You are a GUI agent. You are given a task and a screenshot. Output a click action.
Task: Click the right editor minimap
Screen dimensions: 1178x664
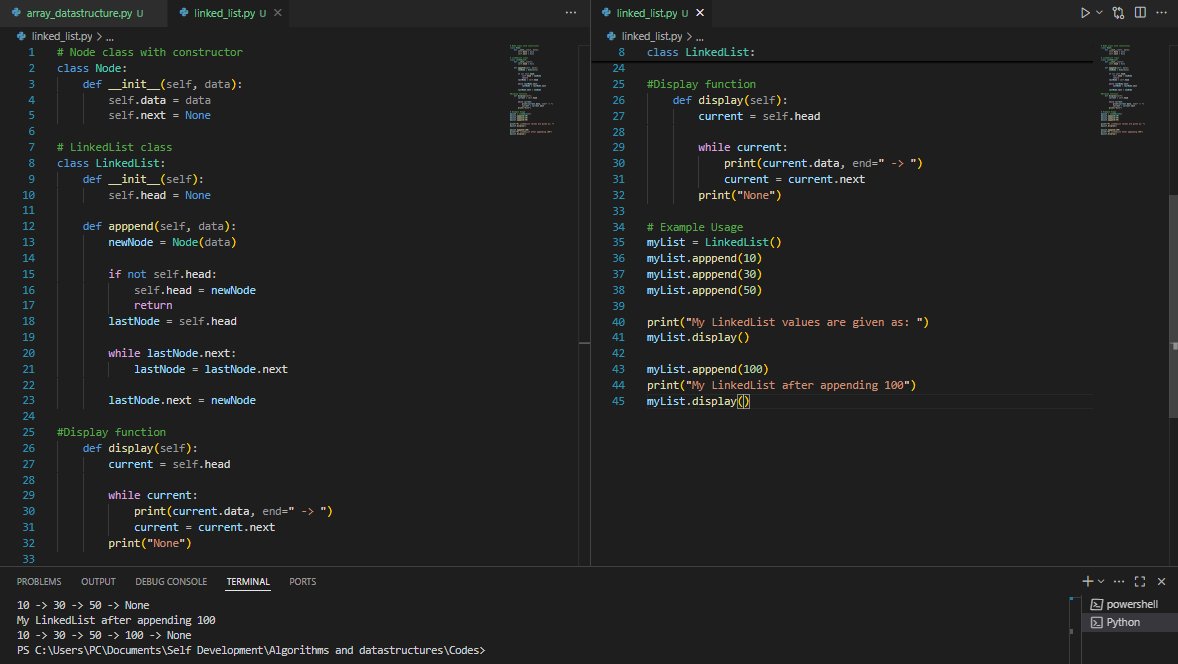pyautogui.click(x=1124, y=90)
